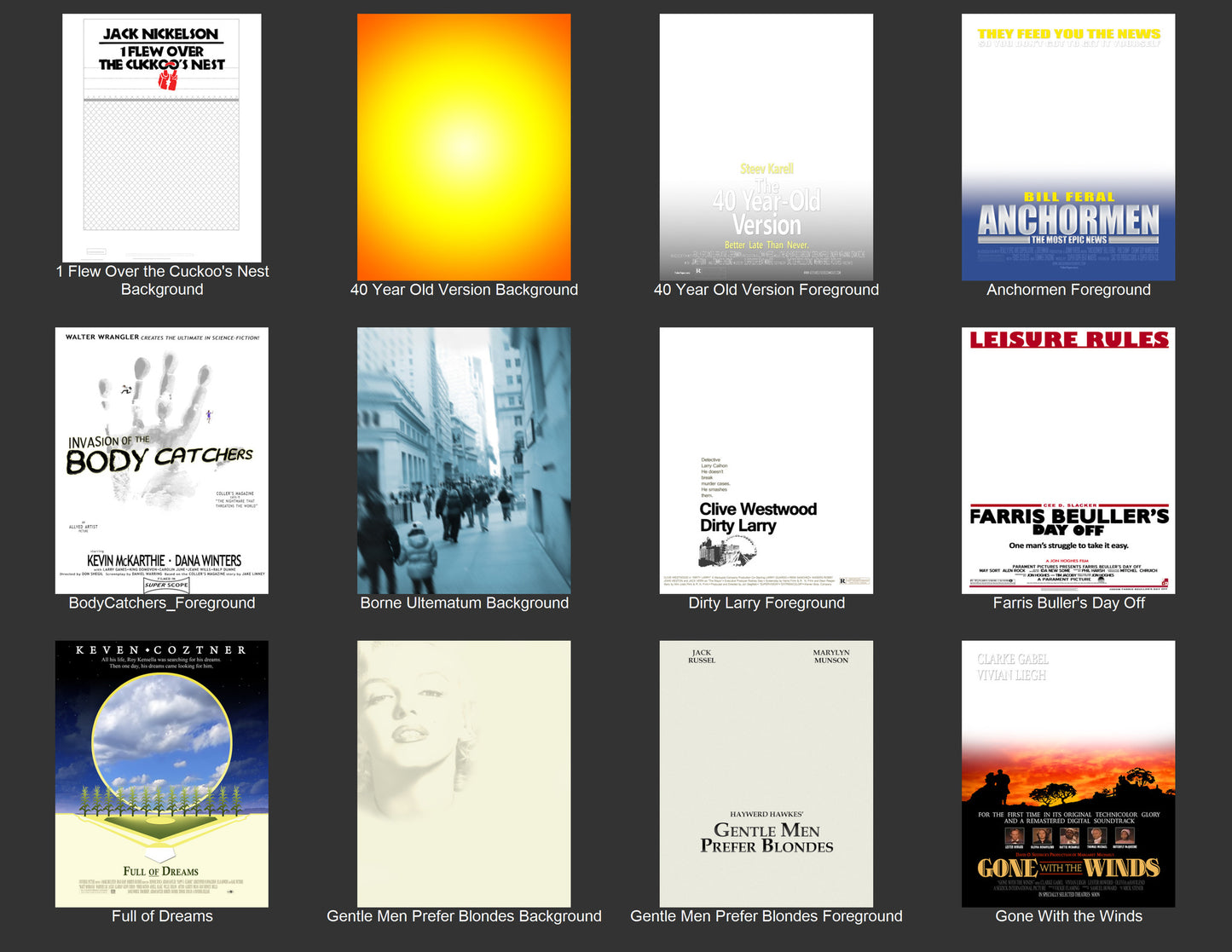1232x952 pixels.
Task: Open the Farris Beuller's Day Off poster
Action: click(x=1067, y=460)
